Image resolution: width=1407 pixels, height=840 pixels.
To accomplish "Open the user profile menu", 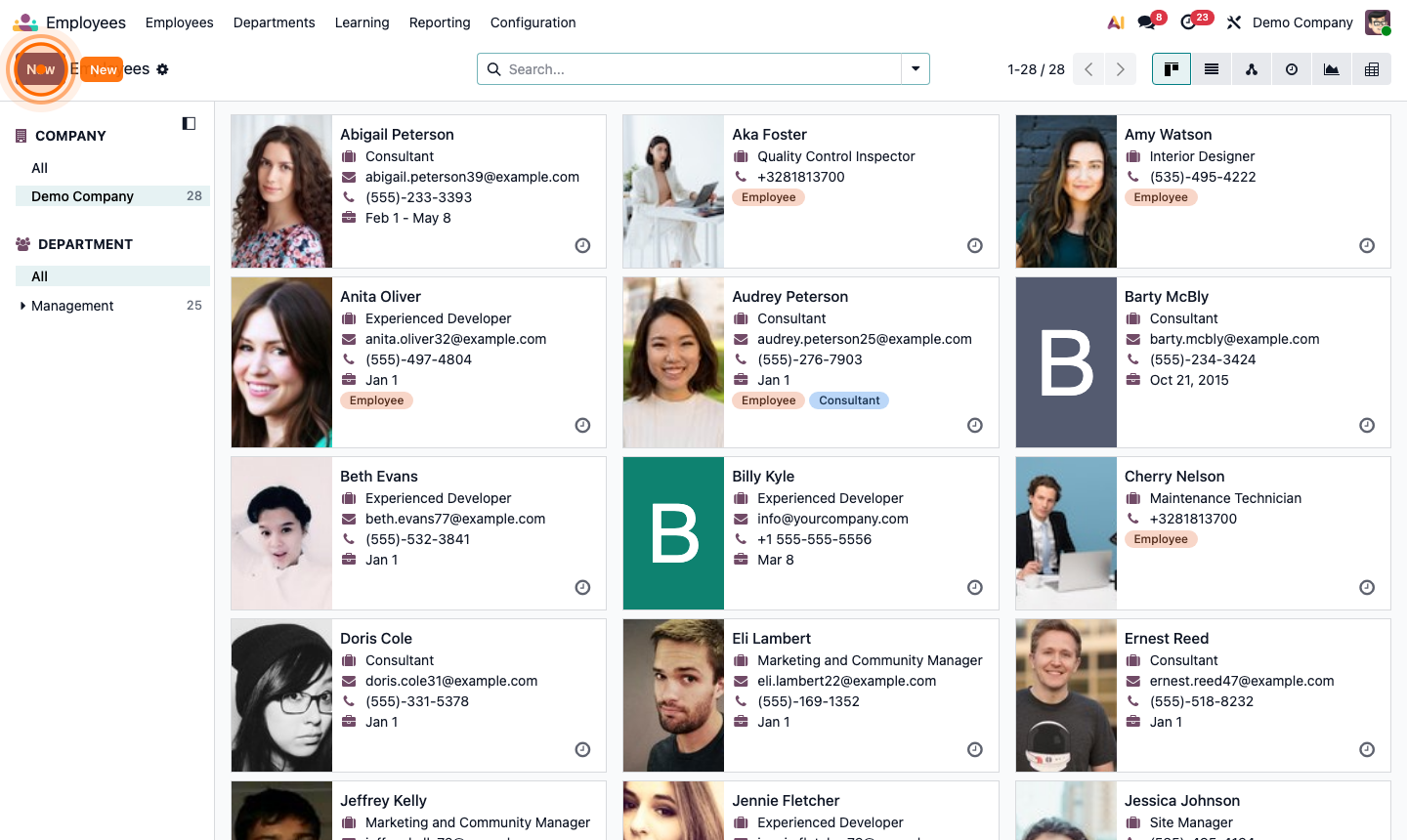I will [1377, 21].
